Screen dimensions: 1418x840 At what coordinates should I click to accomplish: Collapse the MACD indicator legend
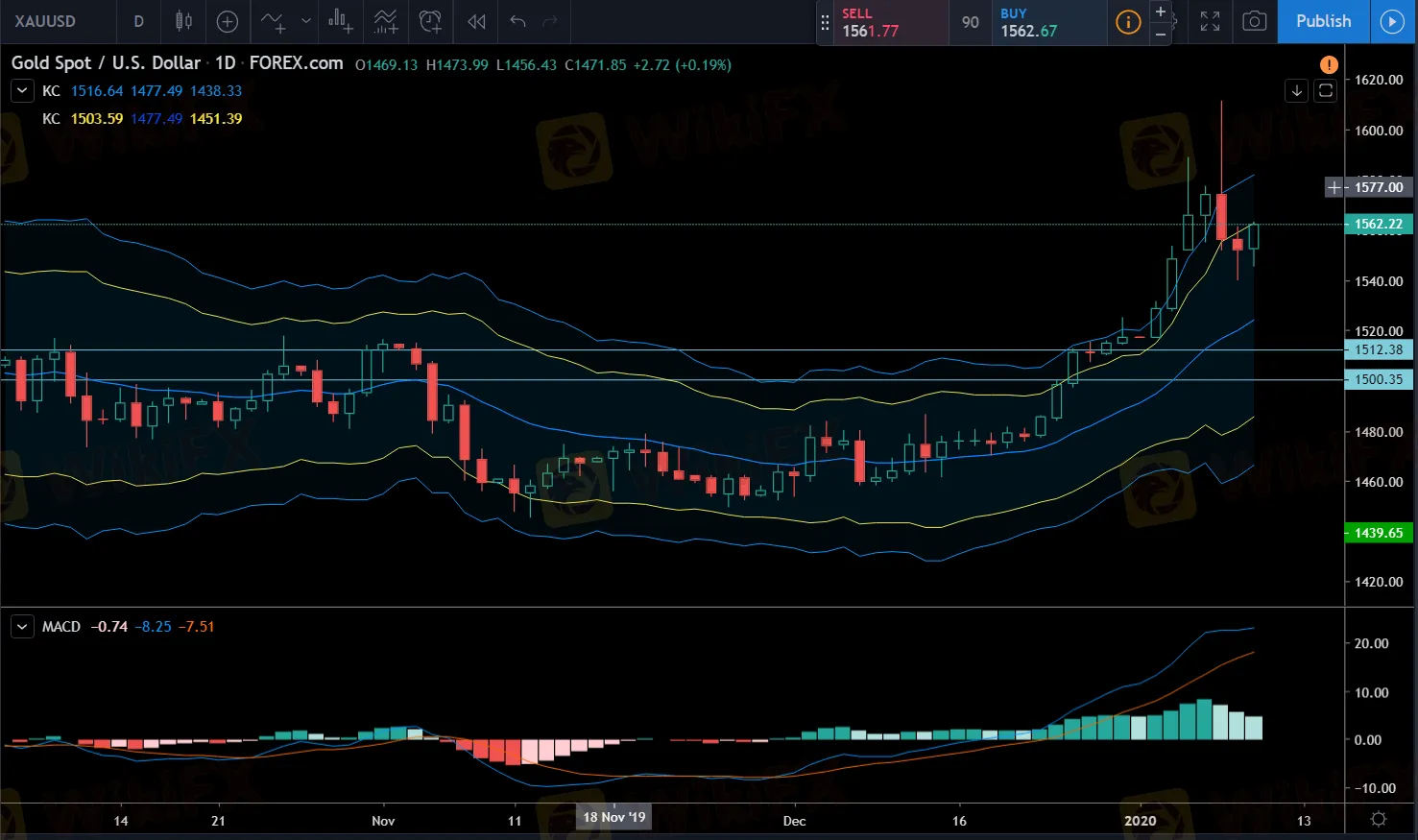pos(22,627)
